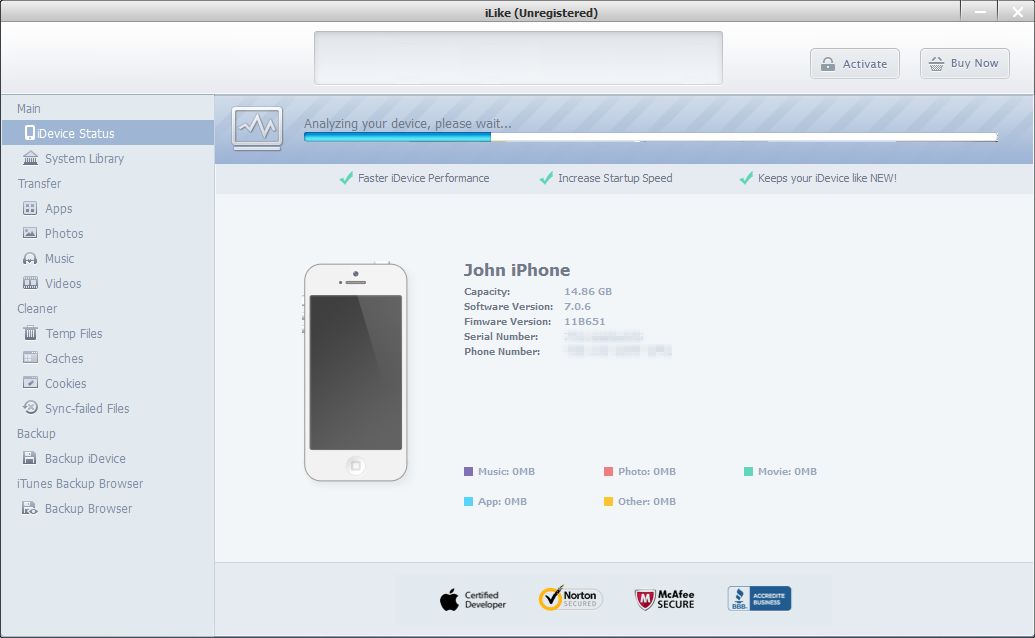Select Caches cleaner
This screenshot has width=1035, height=638.
108,359
